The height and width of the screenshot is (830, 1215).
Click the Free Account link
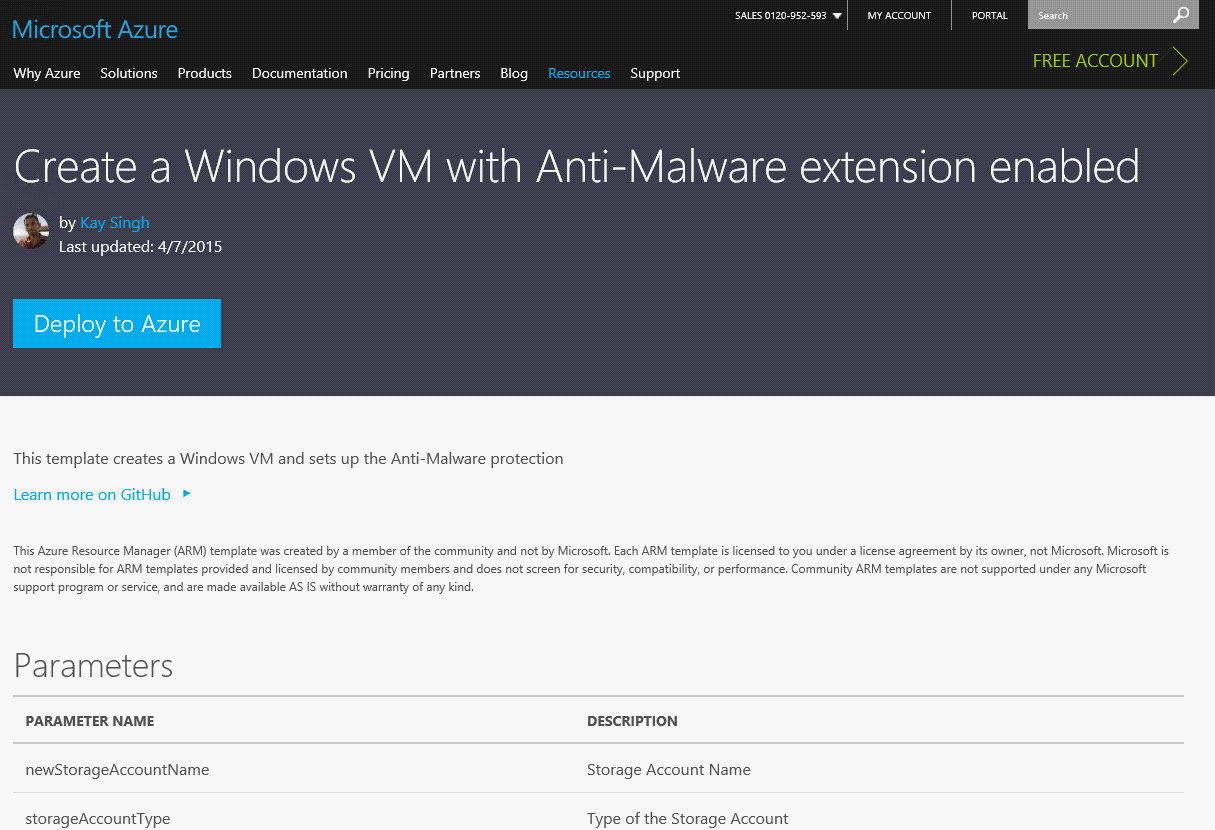click(1095, 61)
